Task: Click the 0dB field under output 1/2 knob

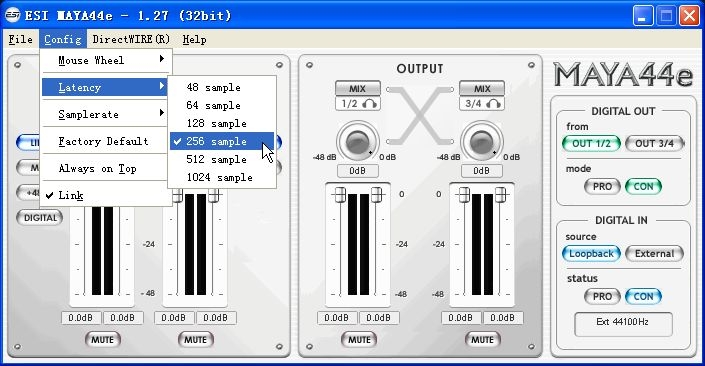Action: pos(357,171)
